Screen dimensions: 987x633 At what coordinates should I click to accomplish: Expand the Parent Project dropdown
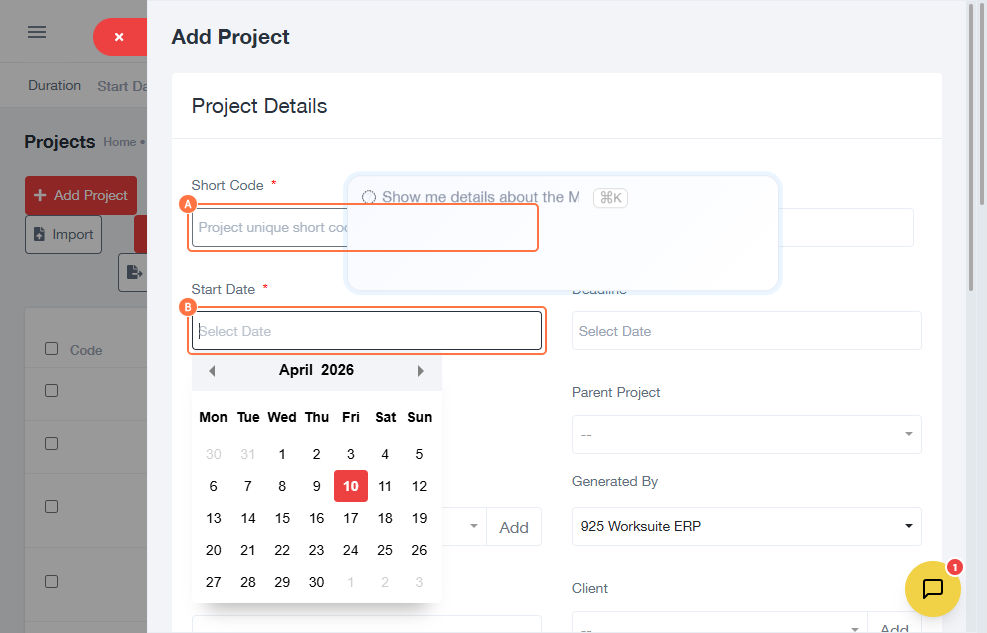(746, 435)
